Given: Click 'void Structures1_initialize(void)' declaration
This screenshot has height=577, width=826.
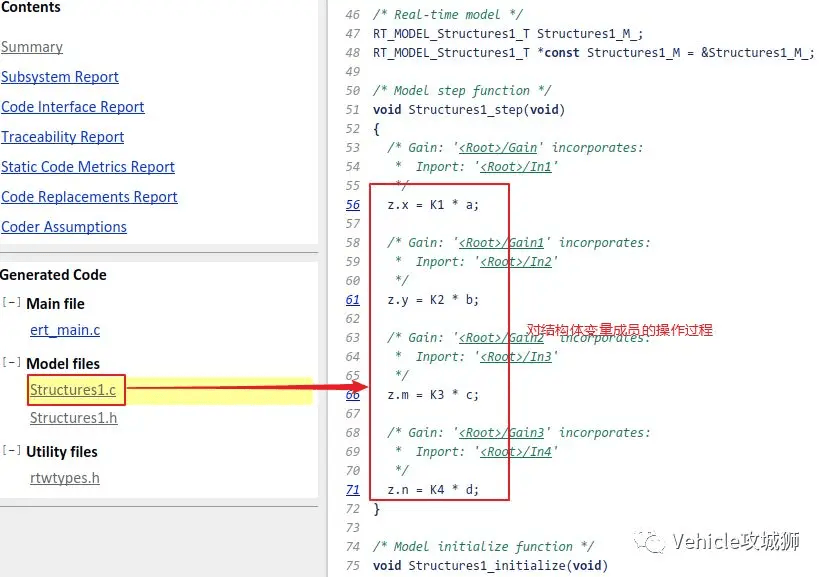Looking at the screenshot, I should (490, 566).
